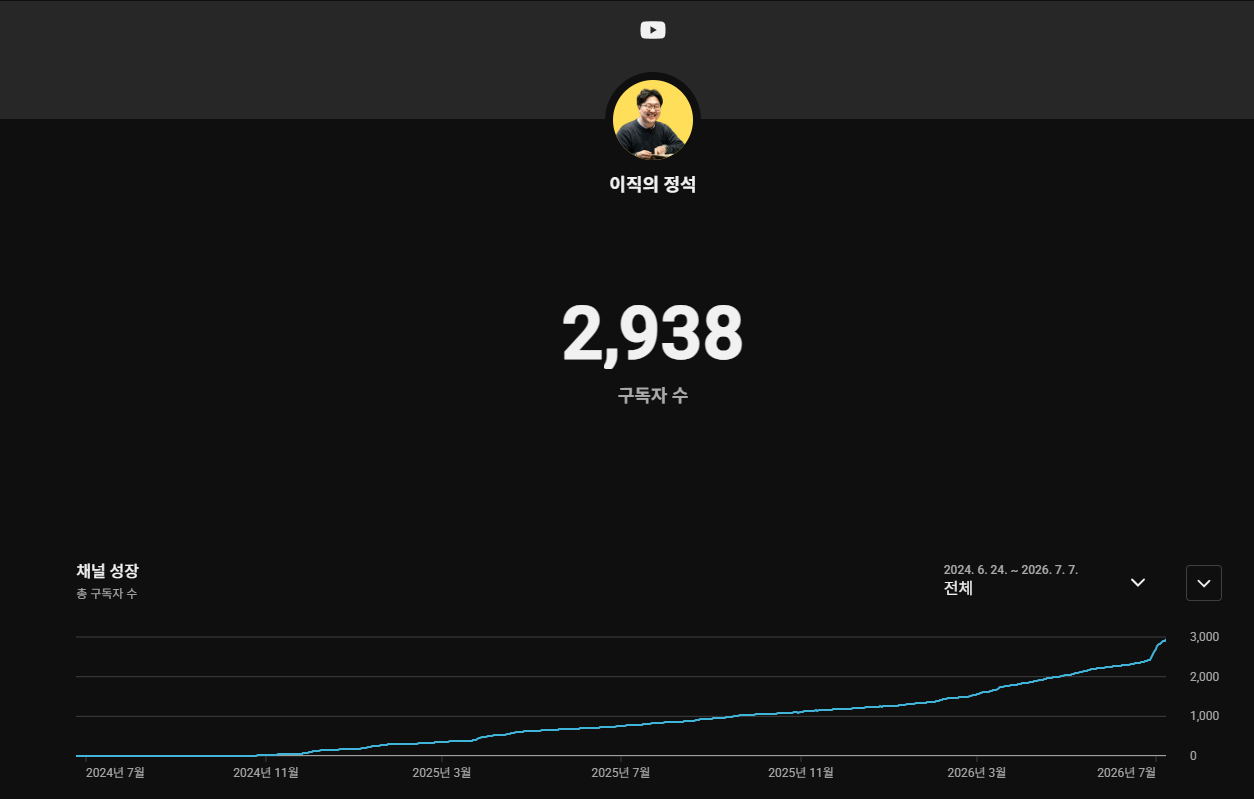Click the 총 구독자 수 chart subtitle
The height and width of the screenshot is (799, 1254).
106,594
